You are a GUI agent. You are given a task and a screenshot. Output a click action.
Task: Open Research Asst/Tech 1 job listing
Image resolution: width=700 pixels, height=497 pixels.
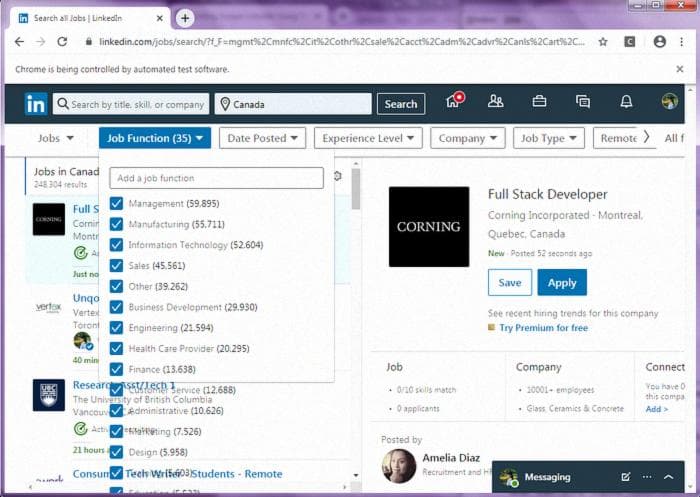pos(124,385)
